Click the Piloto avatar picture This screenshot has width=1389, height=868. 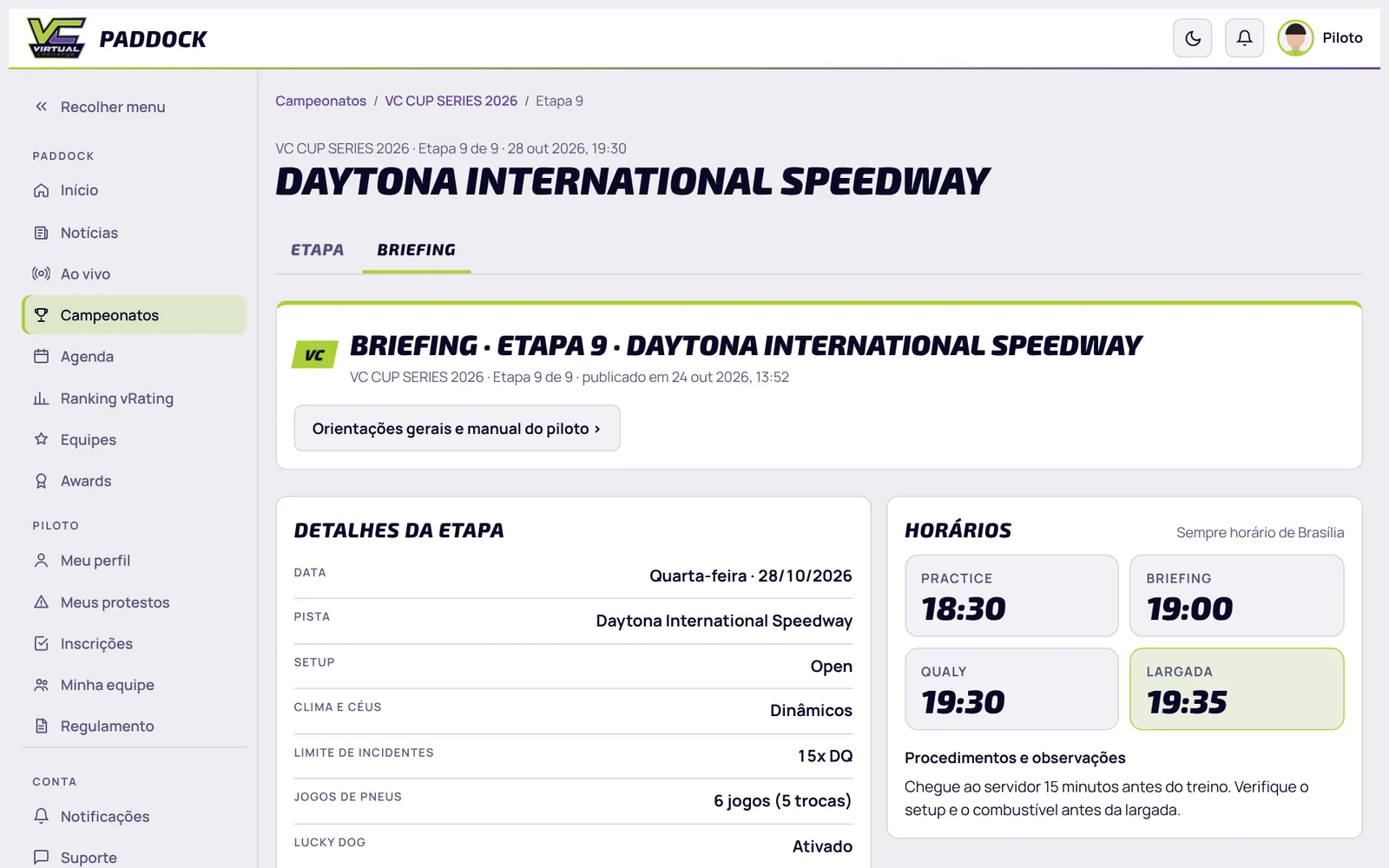click(x=1295, y=38)
